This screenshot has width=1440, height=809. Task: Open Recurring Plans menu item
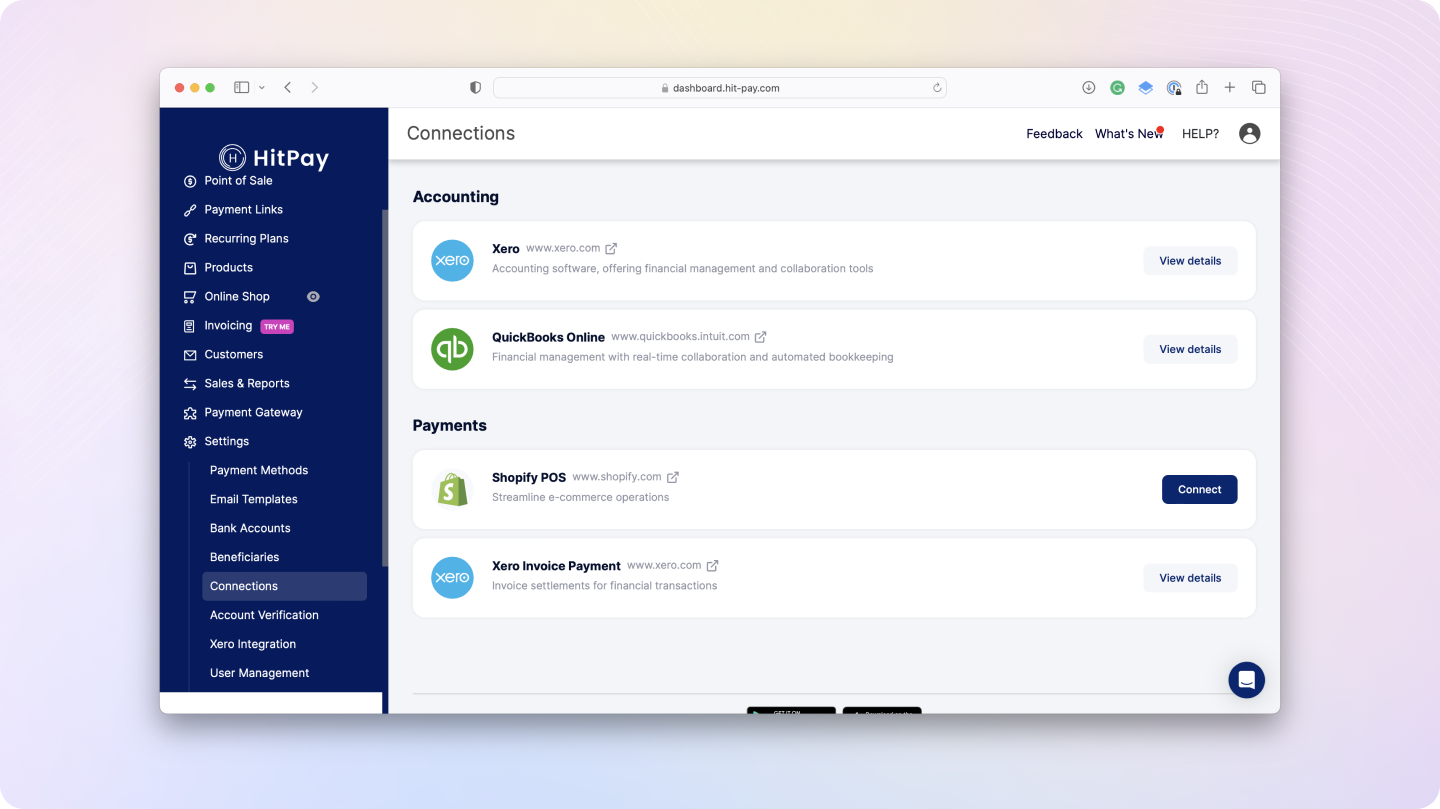click(246, 239)
